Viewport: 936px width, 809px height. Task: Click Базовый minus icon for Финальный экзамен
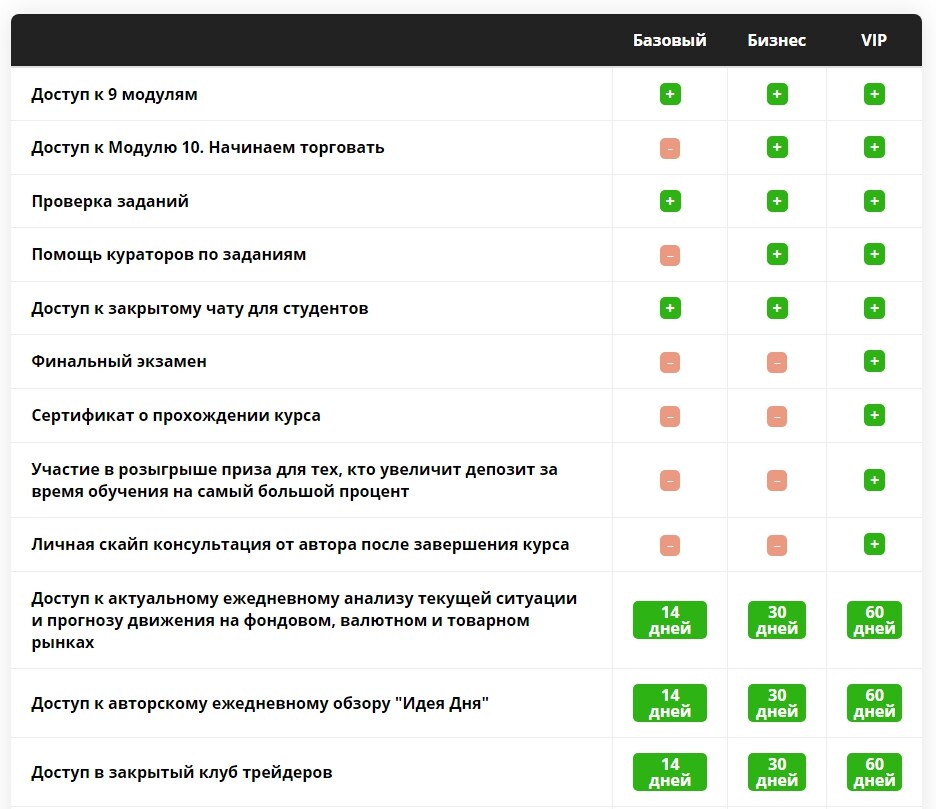tap(670, 361)
